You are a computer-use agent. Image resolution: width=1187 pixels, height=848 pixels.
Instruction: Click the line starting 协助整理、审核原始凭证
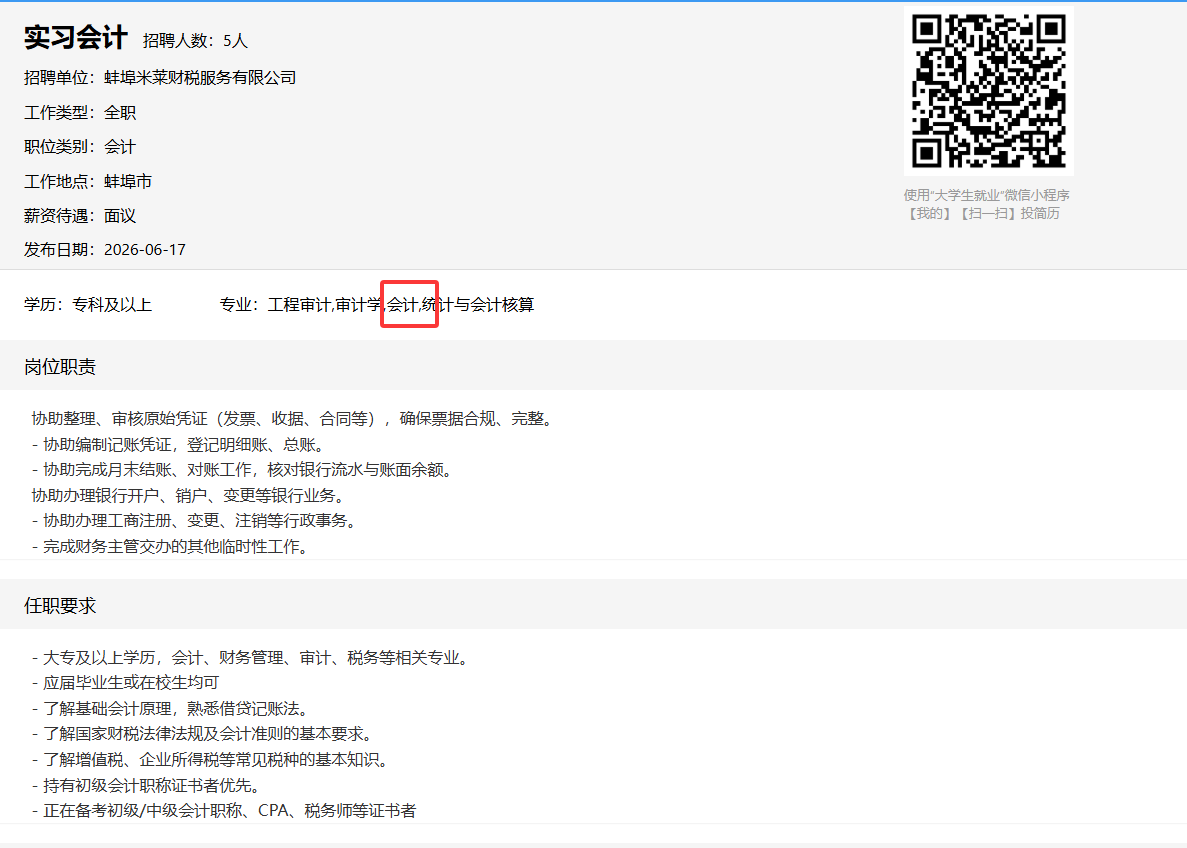(x=294, y=419)
